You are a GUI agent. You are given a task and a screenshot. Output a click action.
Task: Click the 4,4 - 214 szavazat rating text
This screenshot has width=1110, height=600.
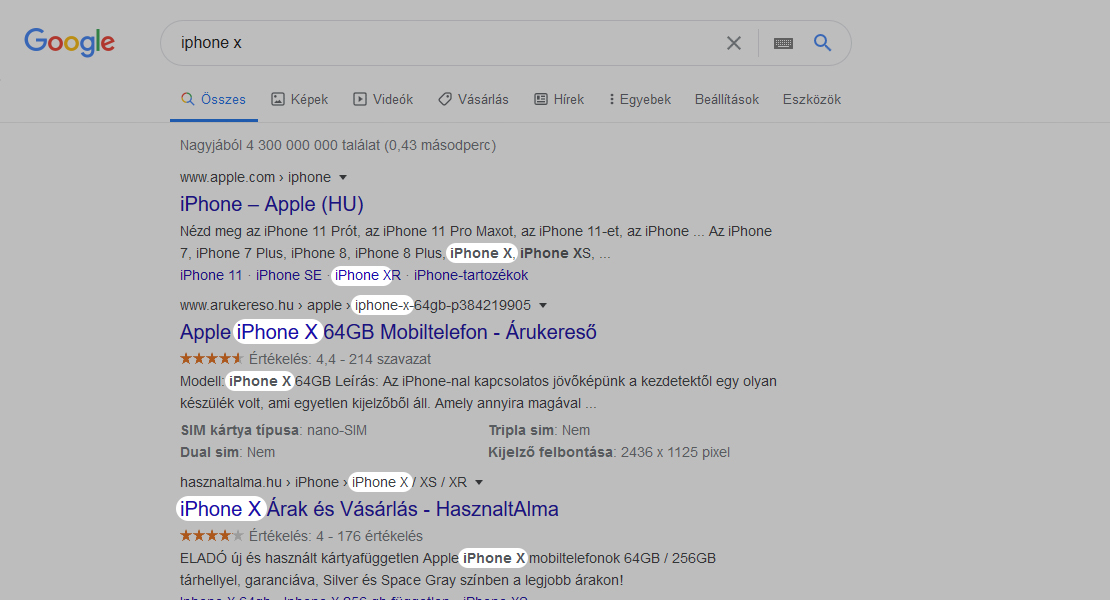pyautogui.click(x=340, y=359)
